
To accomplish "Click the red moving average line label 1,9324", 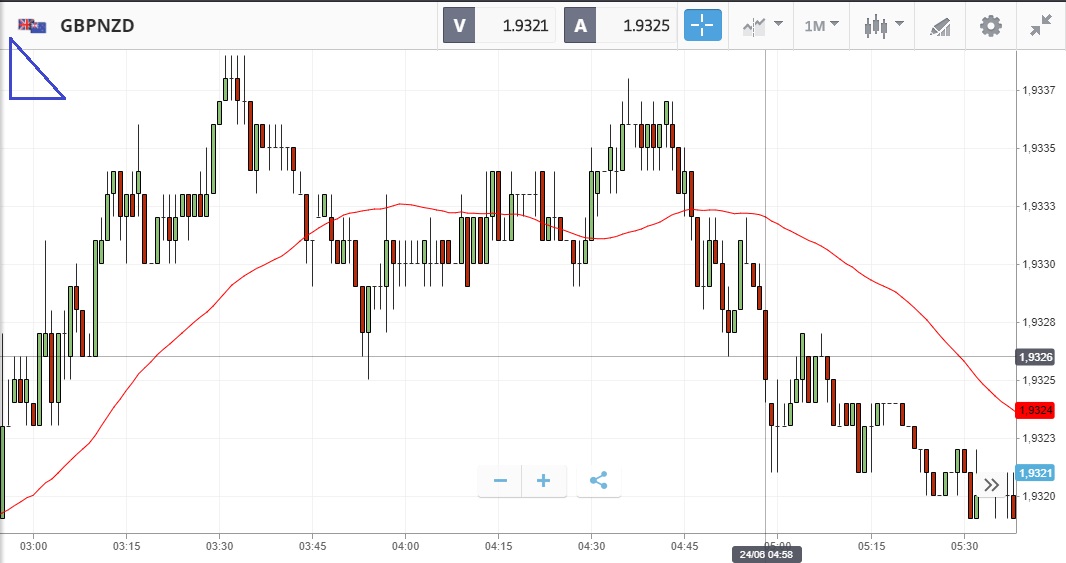I will [1034, 410].
